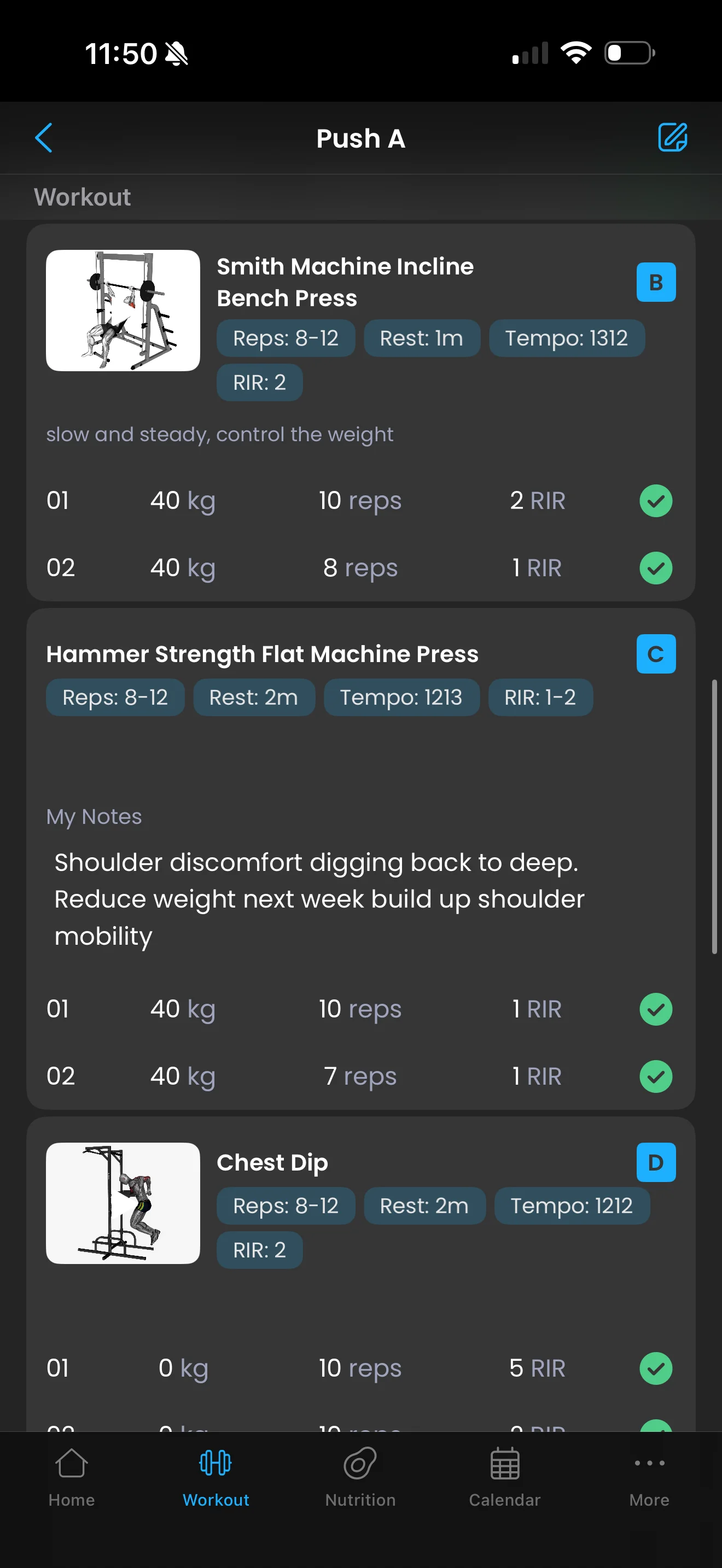This screenshot has width=722, height=1568.
Task: Tap the back arrow icon
Action: pos(44,138)
